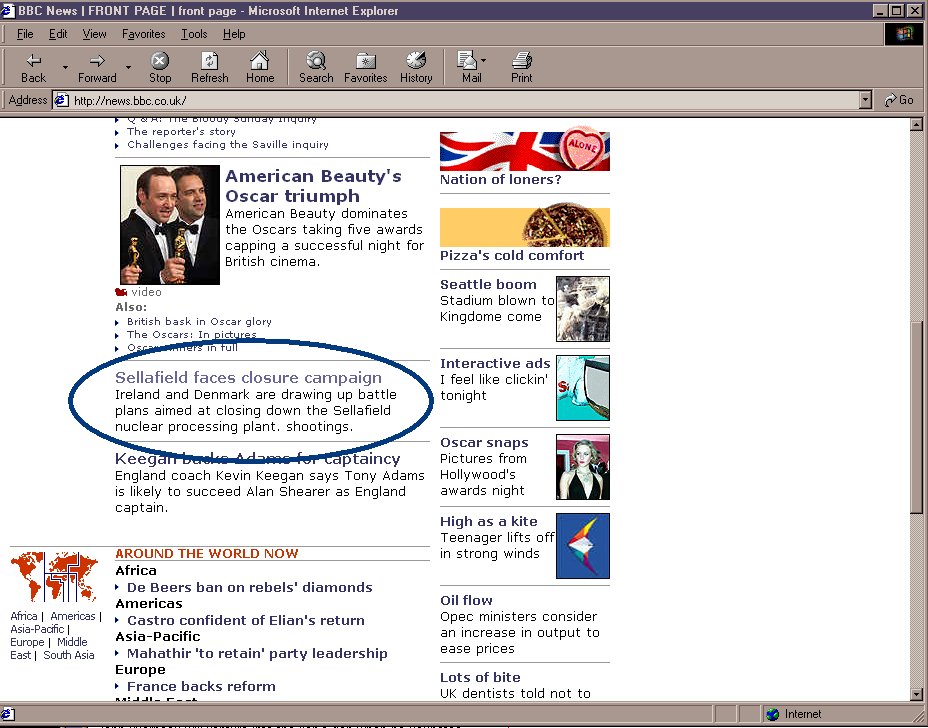Viewport: 928px width, 728px height.
Task: Stop the page from loading
Action: 160,67
